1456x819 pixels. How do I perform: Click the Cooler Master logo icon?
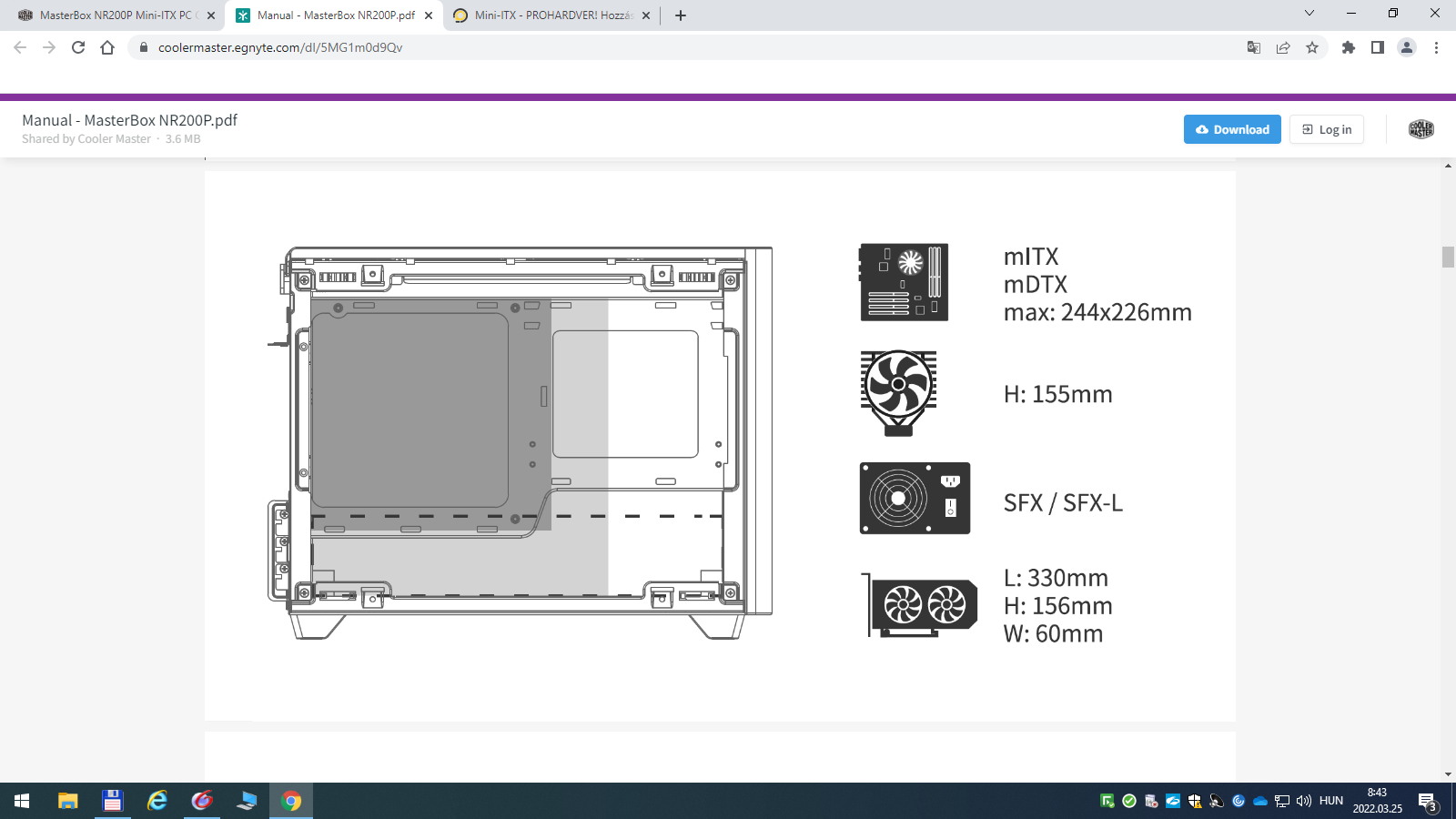pos(1421,129)
